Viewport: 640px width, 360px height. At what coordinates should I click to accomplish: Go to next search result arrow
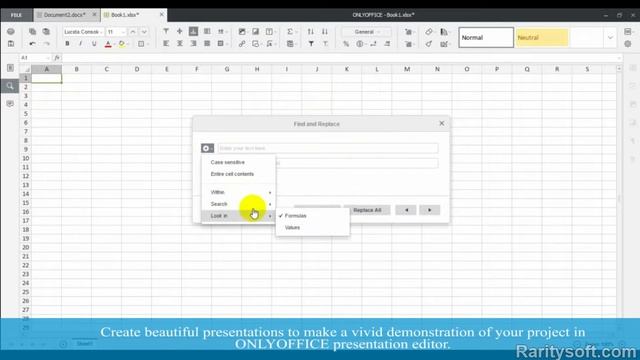click(x=429, y=210)
